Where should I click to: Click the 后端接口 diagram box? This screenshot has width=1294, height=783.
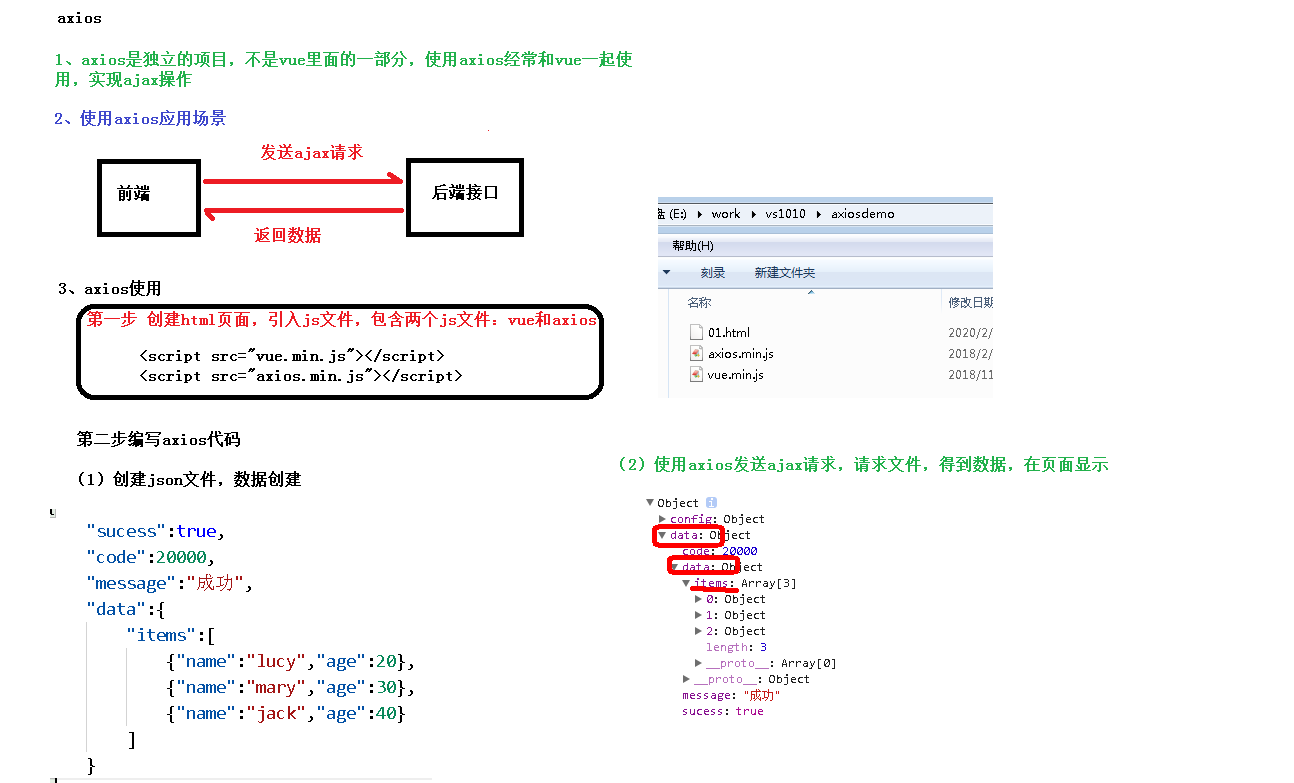coord(465,196)
